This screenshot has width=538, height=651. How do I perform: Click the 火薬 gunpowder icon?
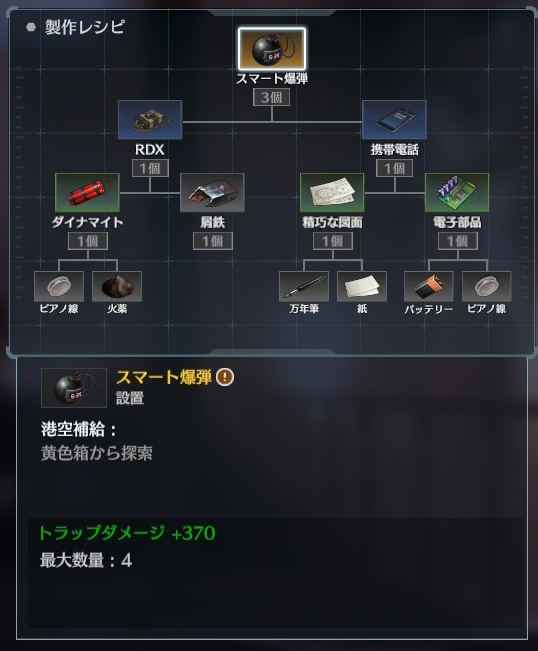click(117, 286)
